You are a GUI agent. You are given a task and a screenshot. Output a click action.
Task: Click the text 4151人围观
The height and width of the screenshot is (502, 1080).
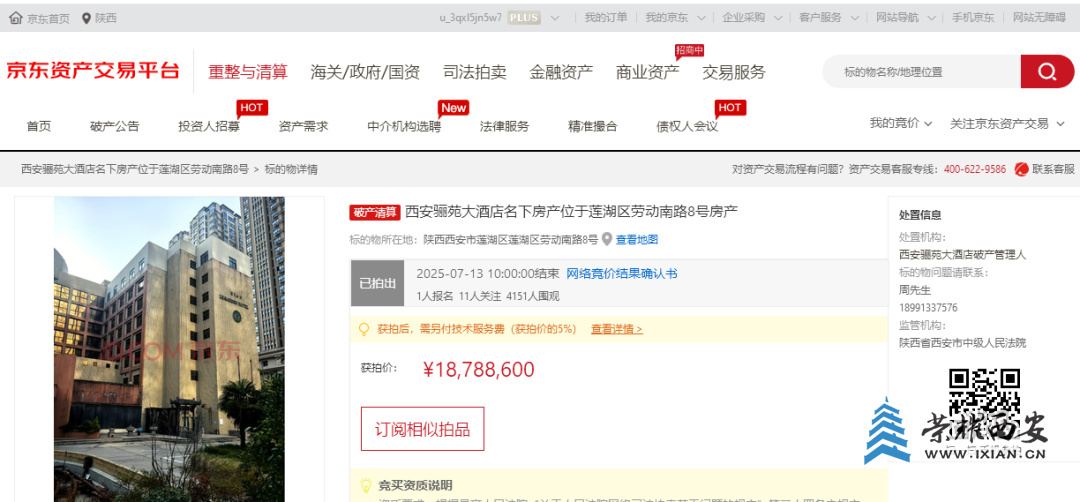pos(532,296)
